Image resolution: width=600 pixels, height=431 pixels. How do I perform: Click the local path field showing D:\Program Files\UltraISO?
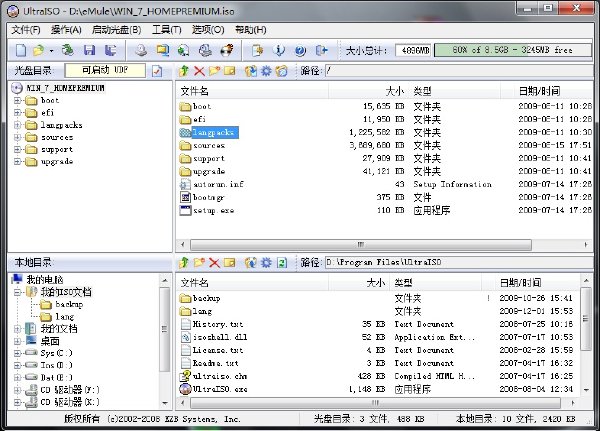[x=458, y=262]
